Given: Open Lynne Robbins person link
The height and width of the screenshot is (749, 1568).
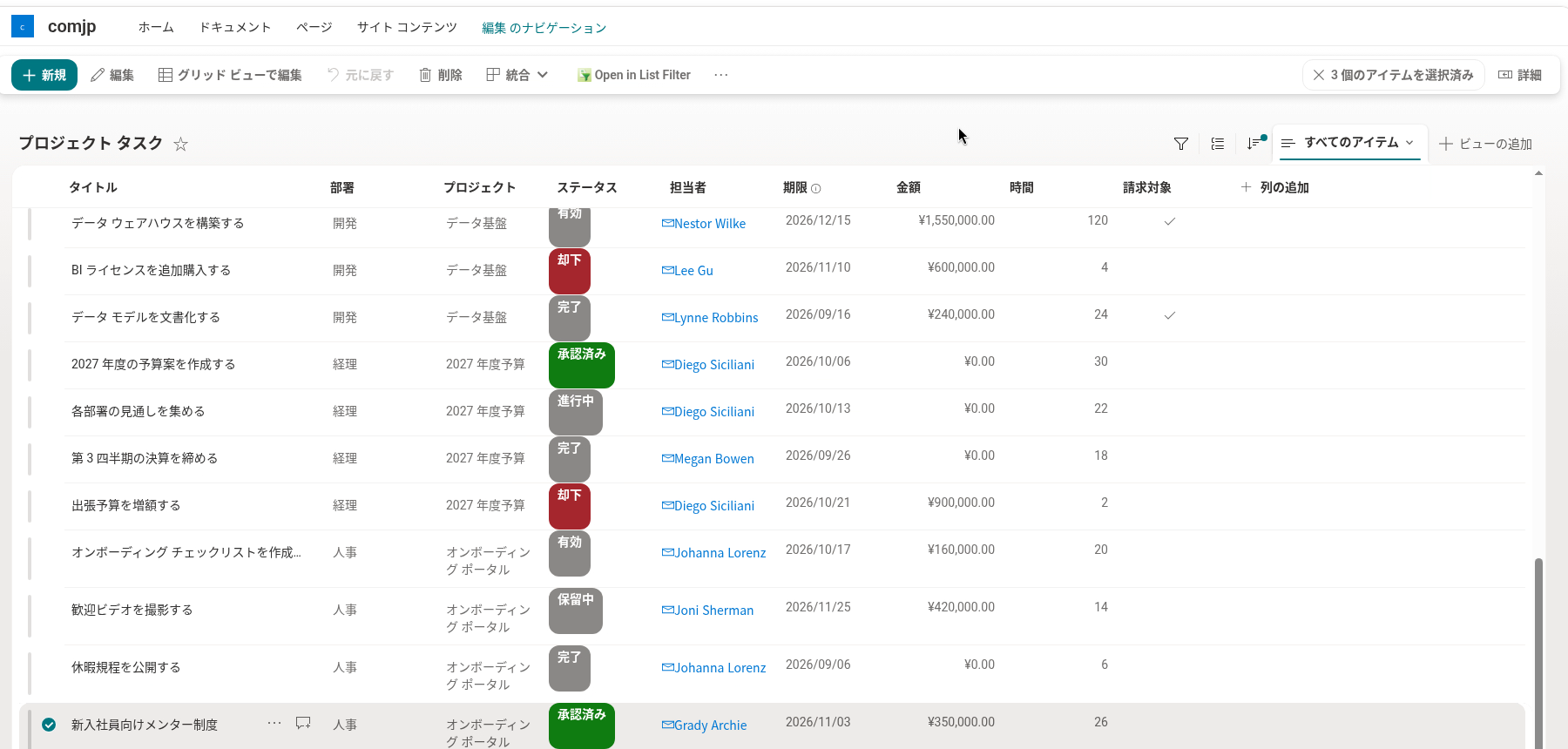Looking at the screenshot, I should tap(716, 318).
